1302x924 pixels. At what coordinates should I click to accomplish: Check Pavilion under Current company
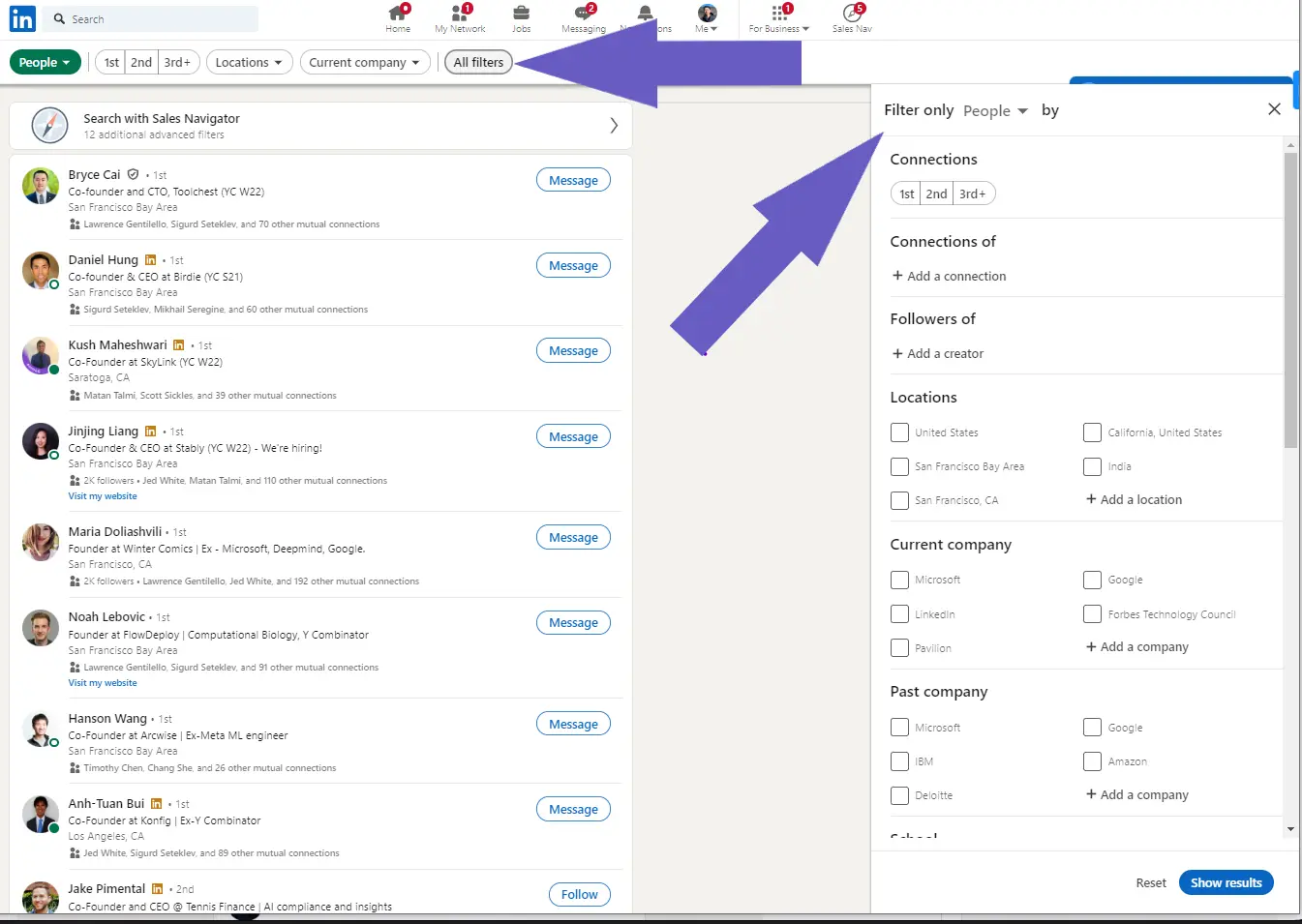click(x=899, y=648)
